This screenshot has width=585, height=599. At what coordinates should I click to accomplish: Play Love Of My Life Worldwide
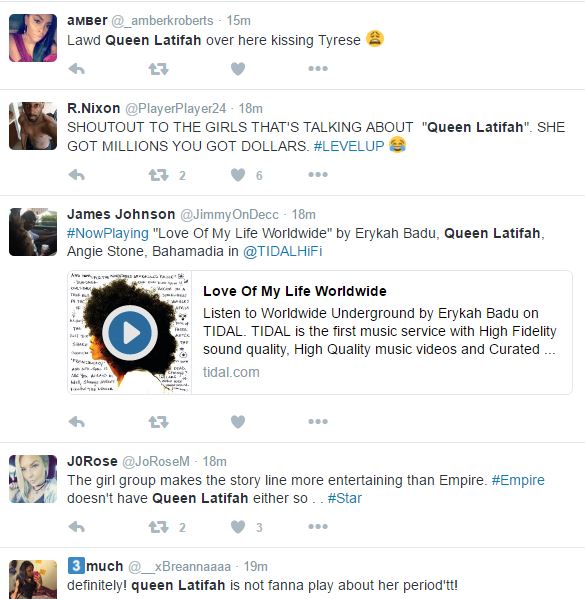coord(130,333)
